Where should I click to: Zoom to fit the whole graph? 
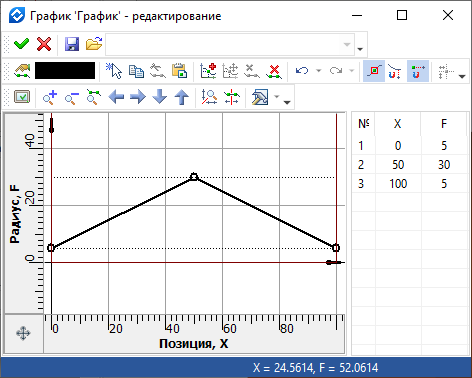[94, 97]
